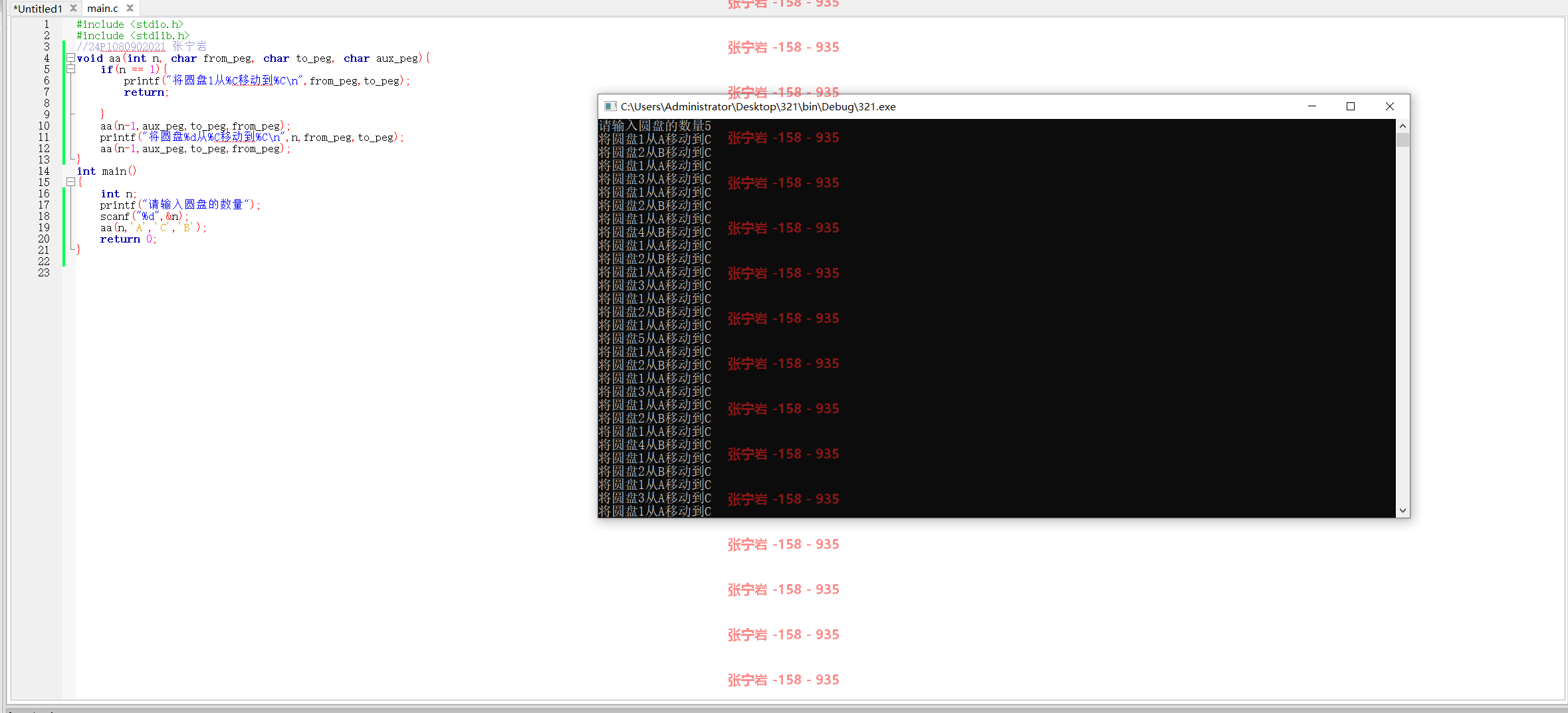Viewport: 1568px width, 713px height.
Task: Close the 321.exe console window
Action: pos(1389,106)
